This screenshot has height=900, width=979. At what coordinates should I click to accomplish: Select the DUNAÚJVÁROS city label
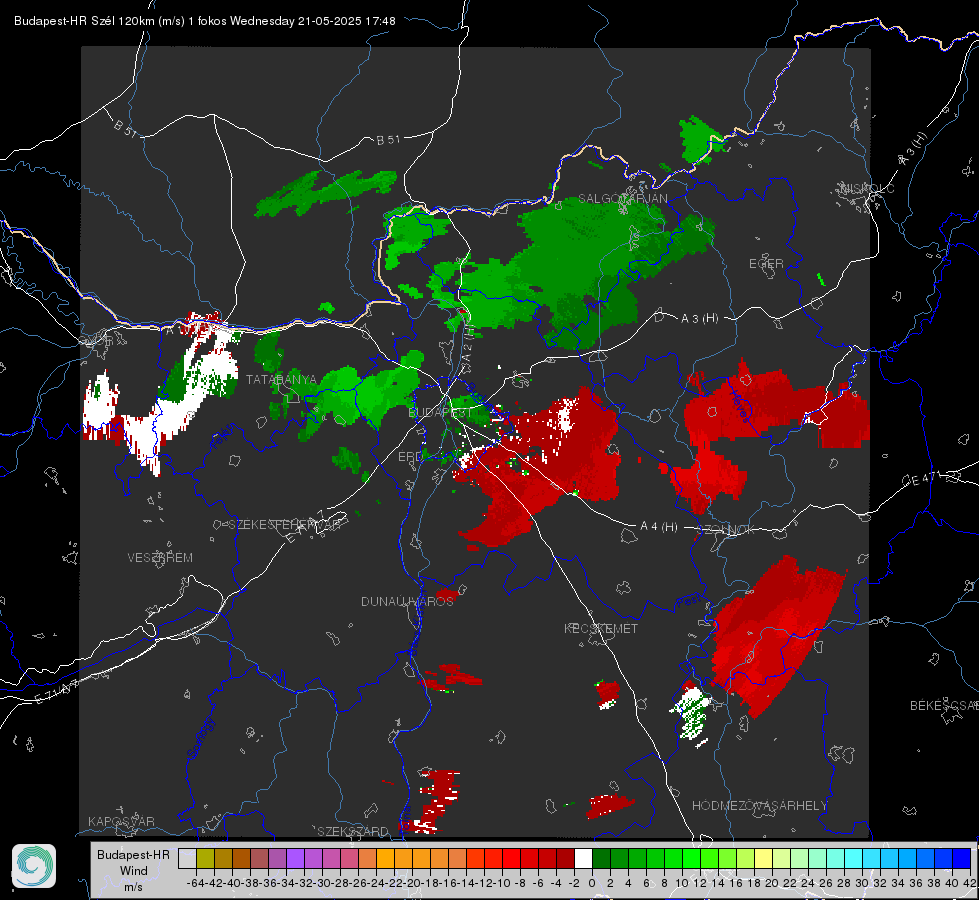point(407,601)
